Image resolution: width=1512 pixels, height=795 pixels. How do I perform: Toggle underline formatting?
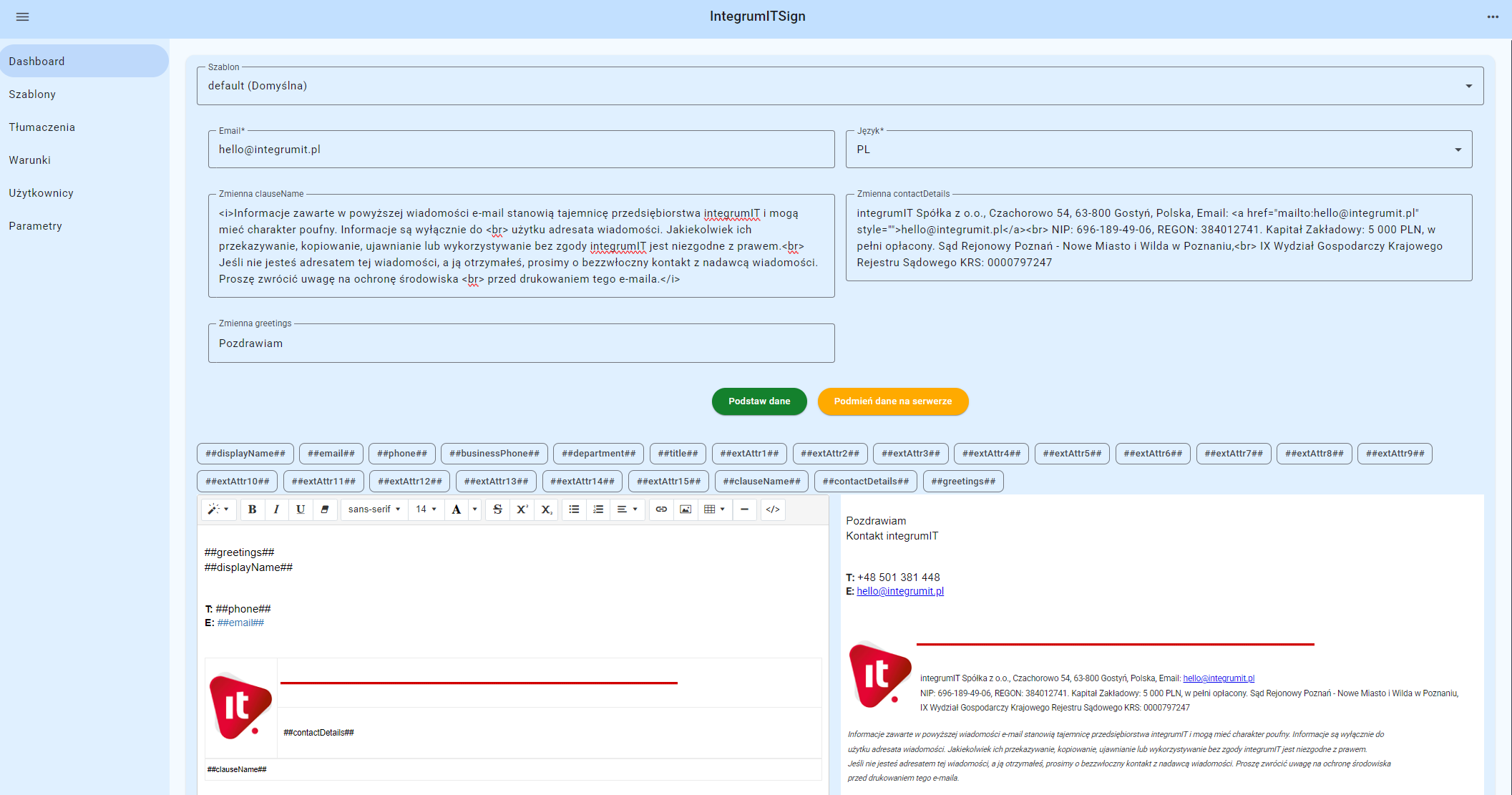pos(301,509)
